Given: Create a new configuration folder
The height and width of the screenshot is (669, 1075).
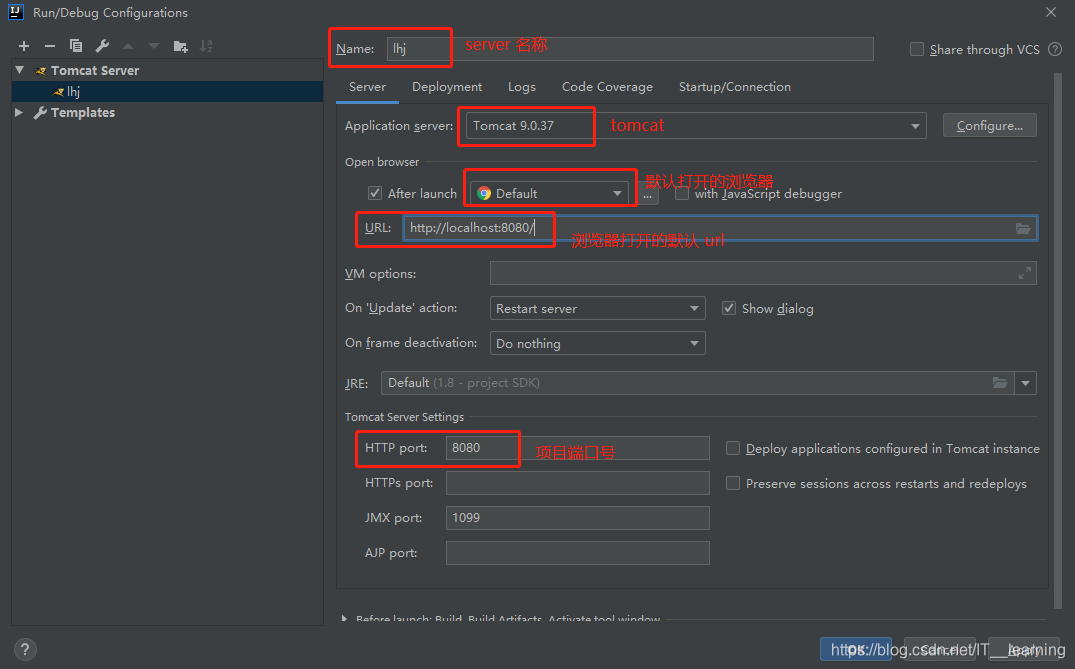Looking at the screenshot, I should pos(180,46).
